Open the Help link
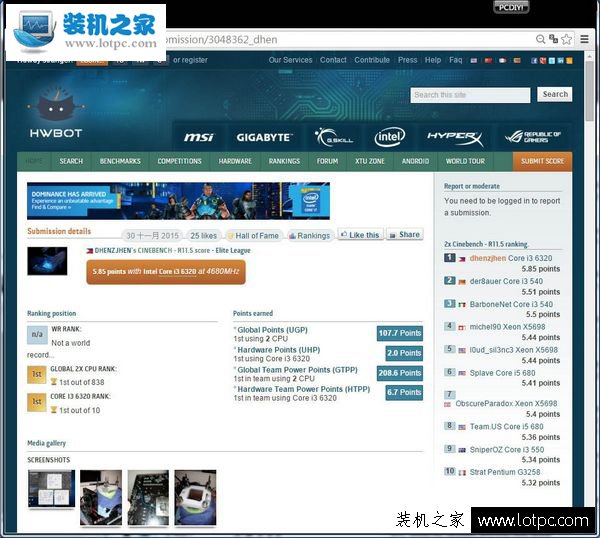Viewport: 600px width, 538px height. [433, 60]
